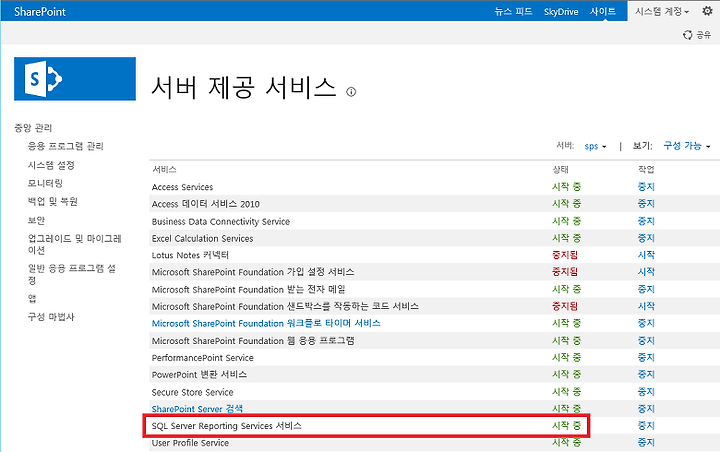Stop Secure Store Service

646,392
